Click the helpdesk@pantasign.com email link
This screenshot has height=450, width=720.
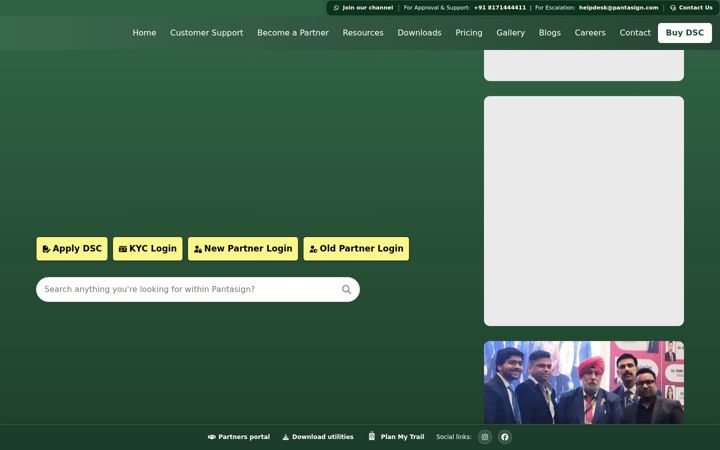[x=619, y=8]
